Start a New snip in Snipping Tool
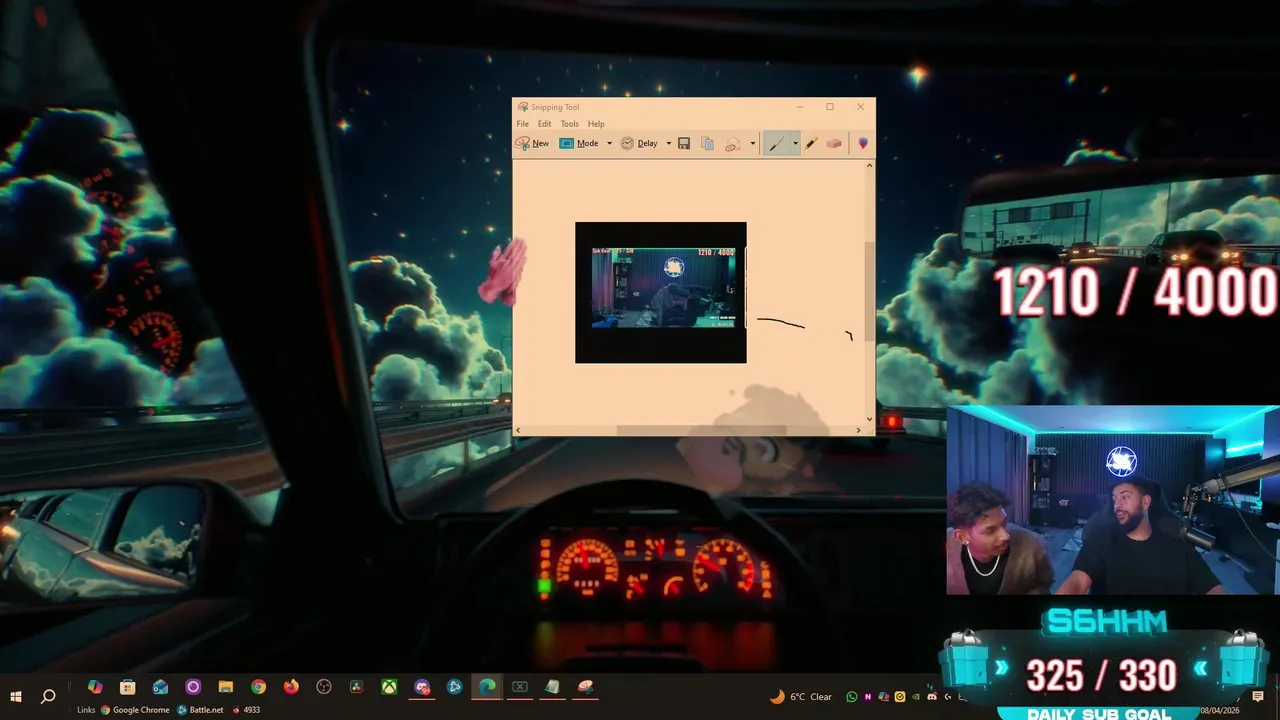The height and width of the screenshot is (720, 1280). click(x=532, y=143)
